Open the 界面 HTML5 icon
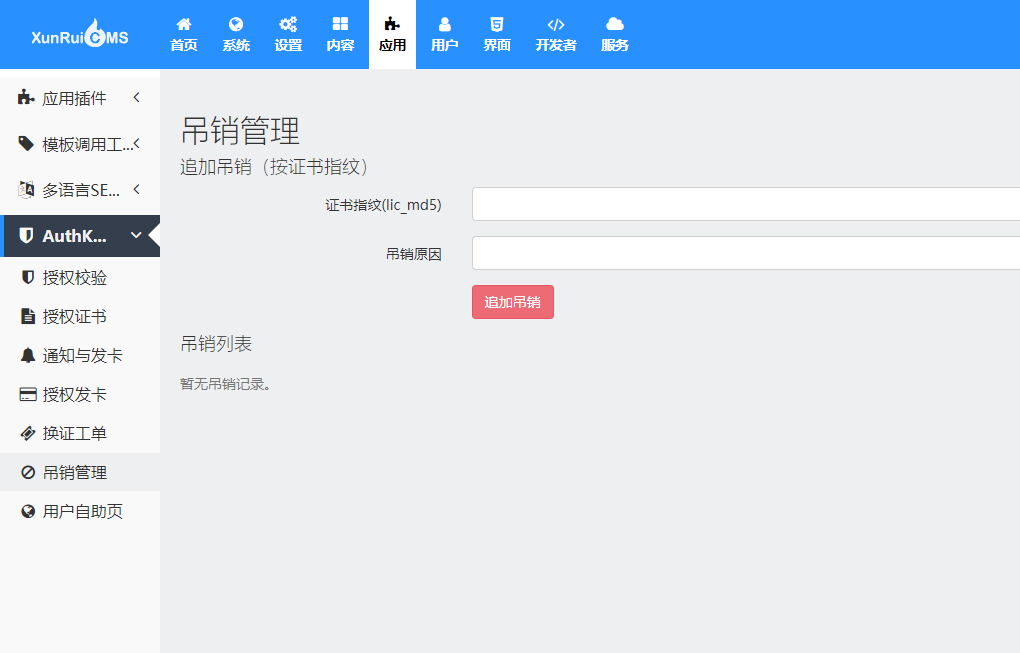1020x653 pixels. [x=497, y=24]
